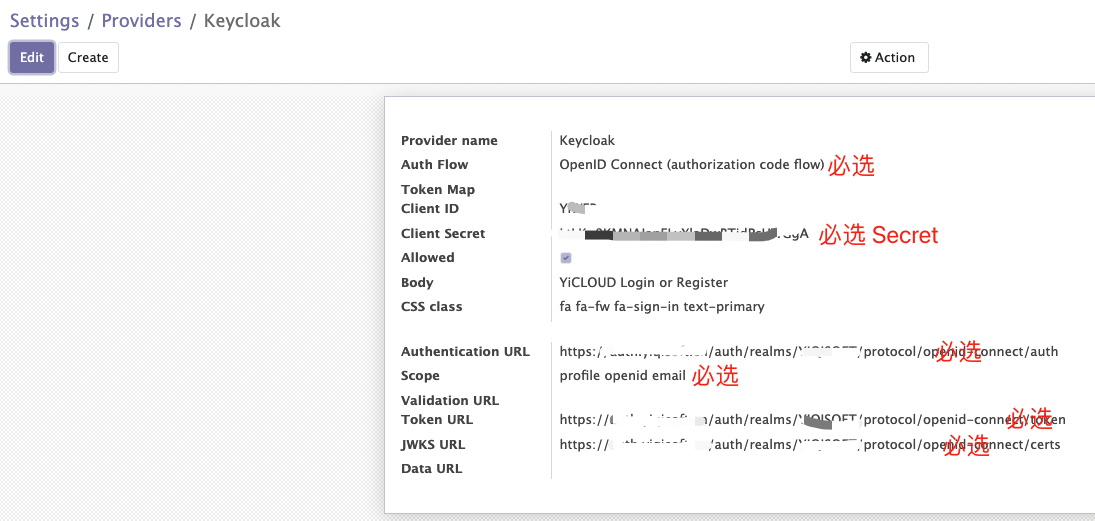Click the Authentication URL value
The width and height of the screenshot is (1095, 521).
(x=808, y=352)
